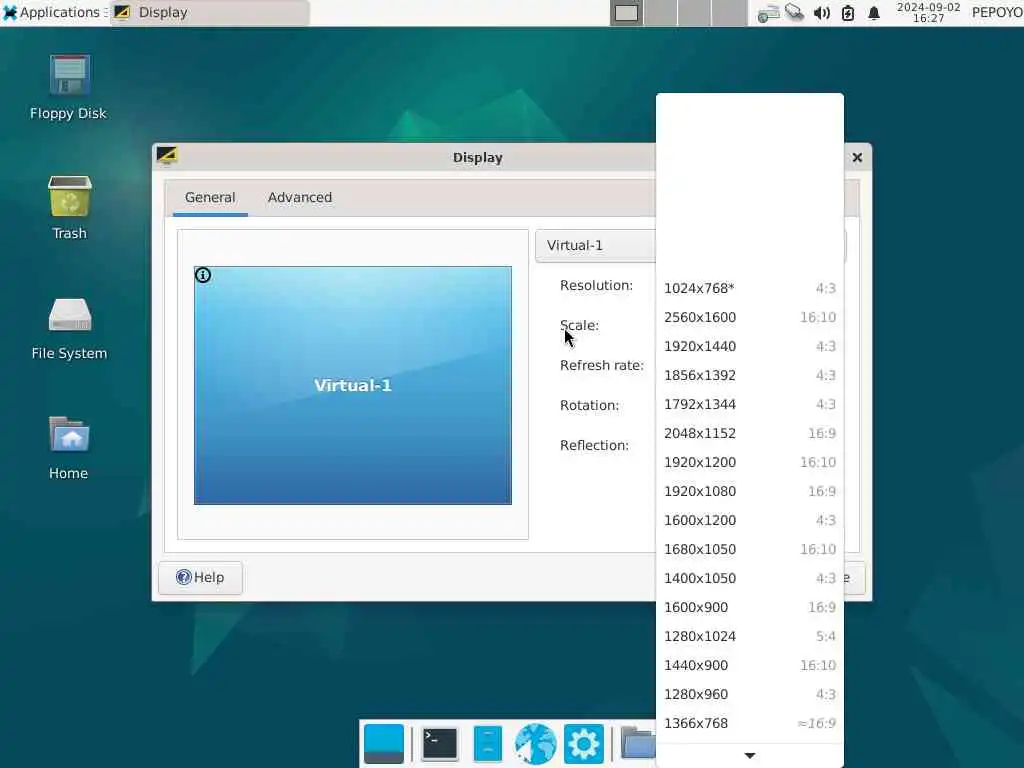The image size is (1024, 768).
Task: Click the volume speaker tray icon
Action: (x=822, y=13)
